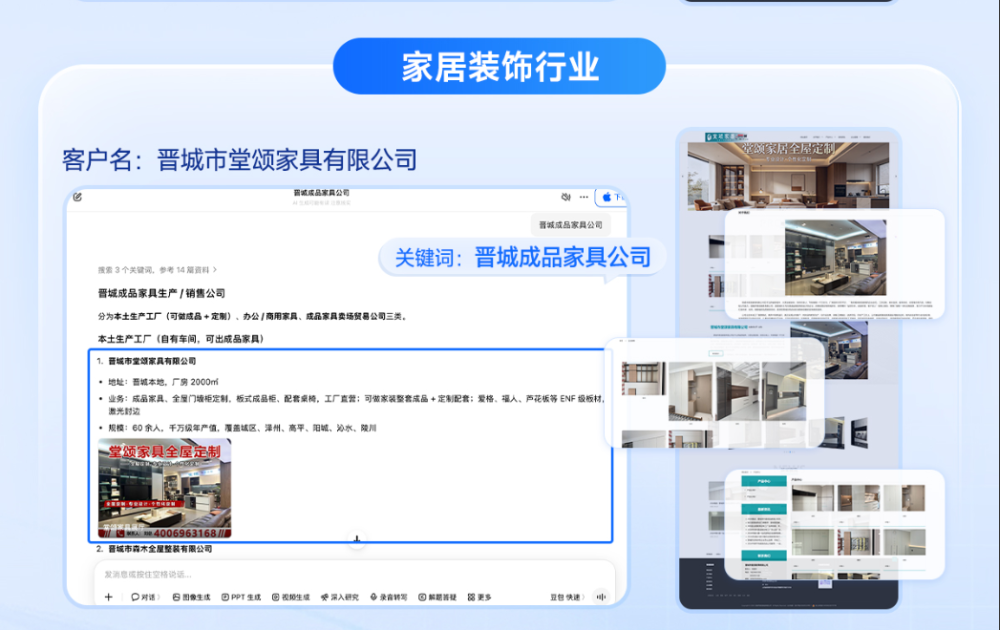Click the 产品中心 sidebar header
Viewport: 1000px width, 630px height.
[763, 481]
